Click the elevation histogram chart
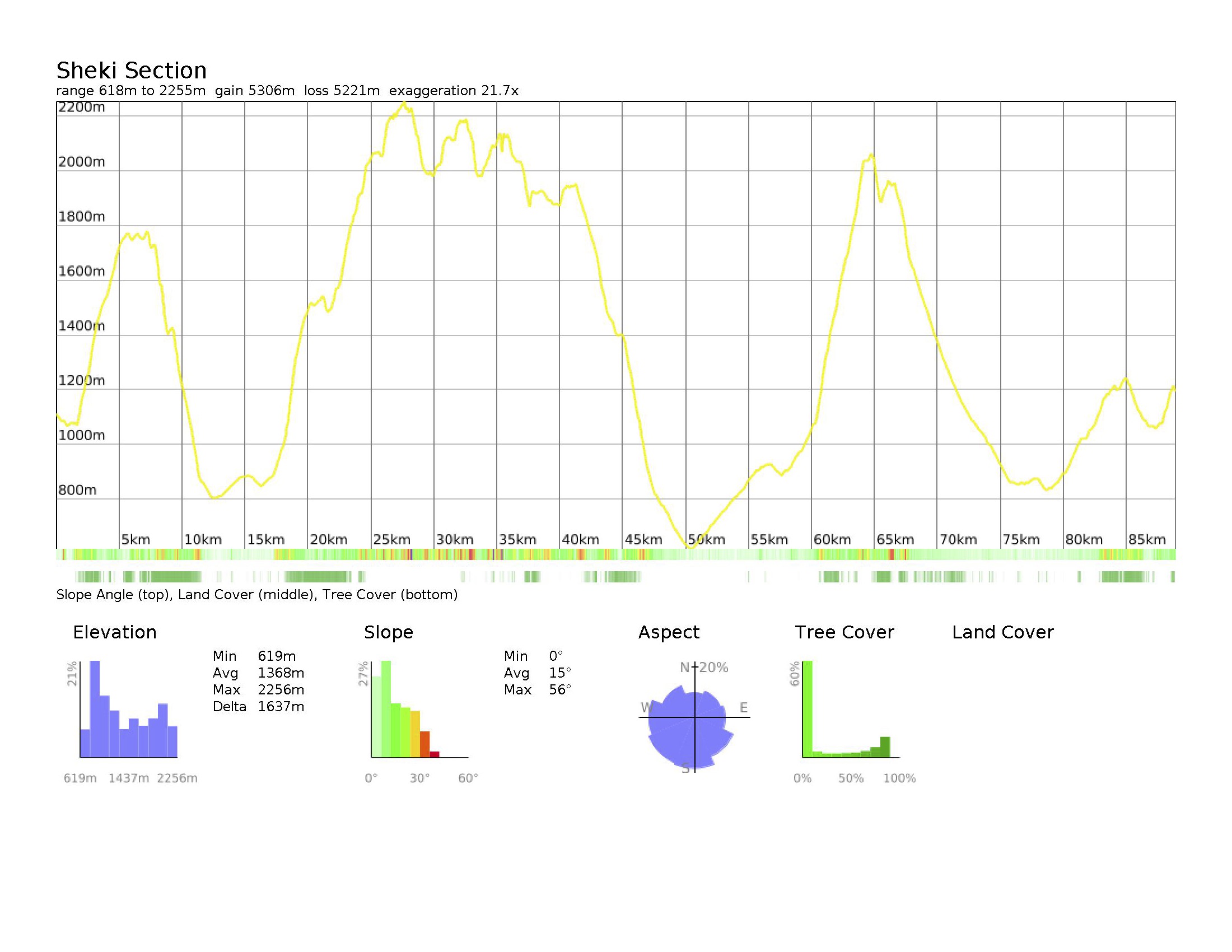 [x=129, y=709]
